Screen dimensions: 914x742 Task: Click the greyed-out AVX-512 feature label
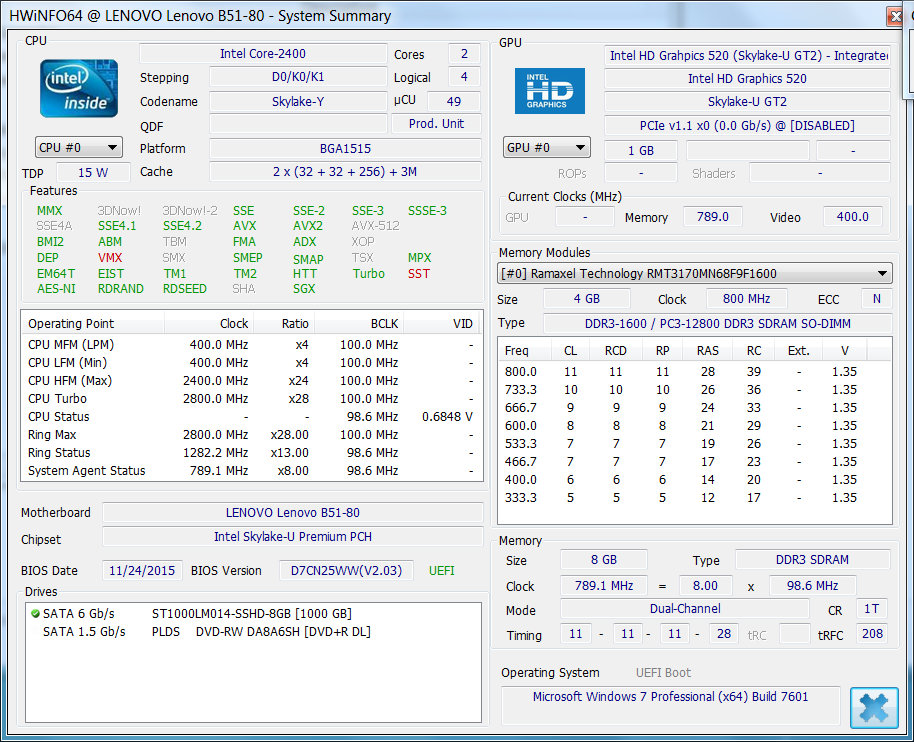tap(375, 226)
